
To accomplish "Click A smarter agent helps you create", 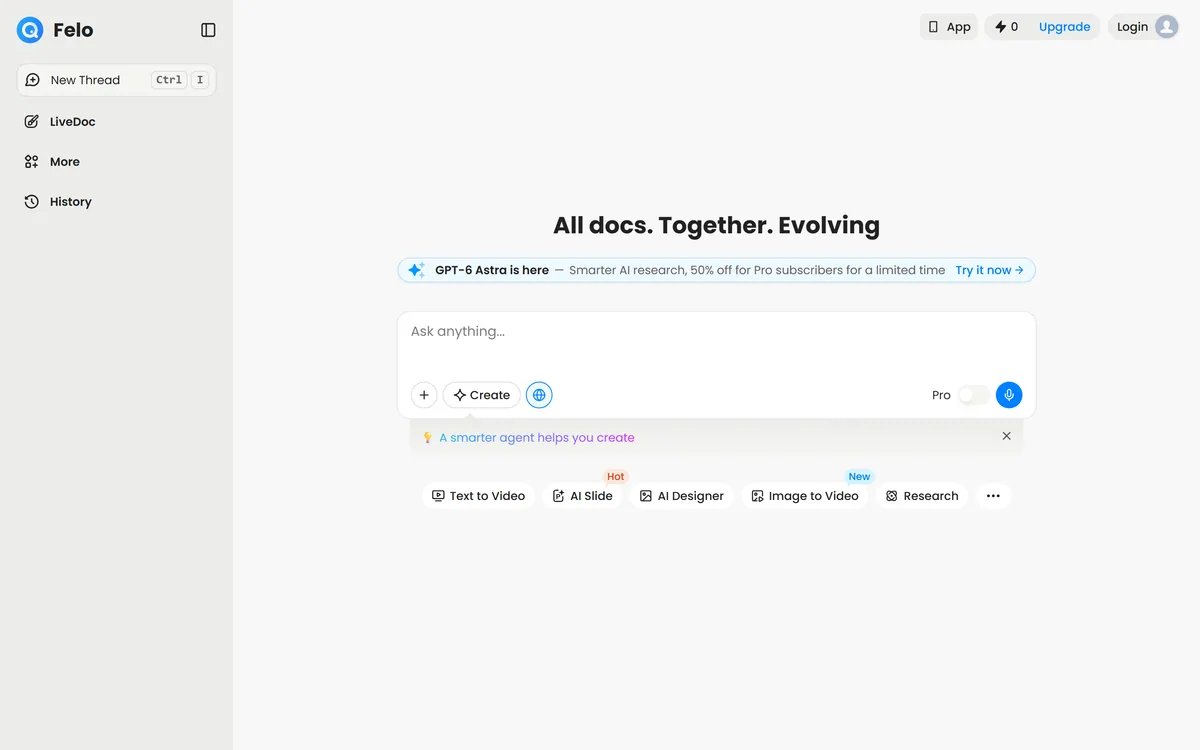I will [537, 438].
